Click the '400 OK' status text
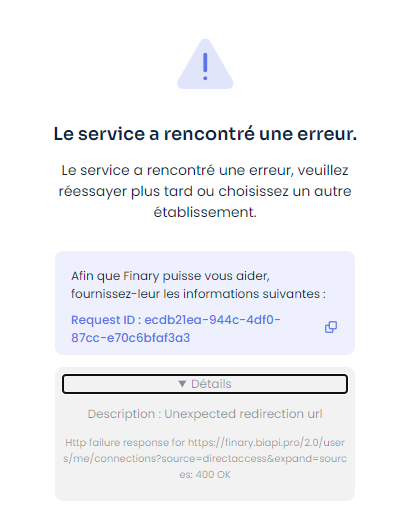This screenshot has height=520, width=414. point(213,475)
